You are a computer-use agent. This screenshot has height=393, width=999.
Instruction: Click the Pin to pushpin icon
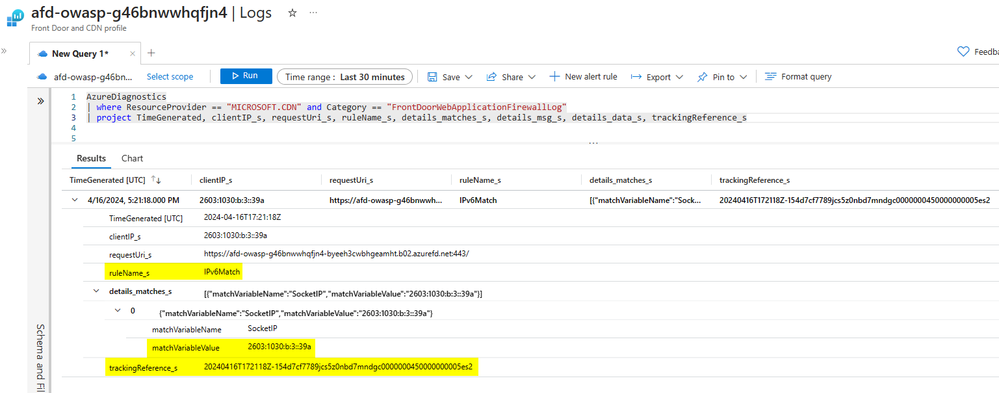[x=702, y=76]
